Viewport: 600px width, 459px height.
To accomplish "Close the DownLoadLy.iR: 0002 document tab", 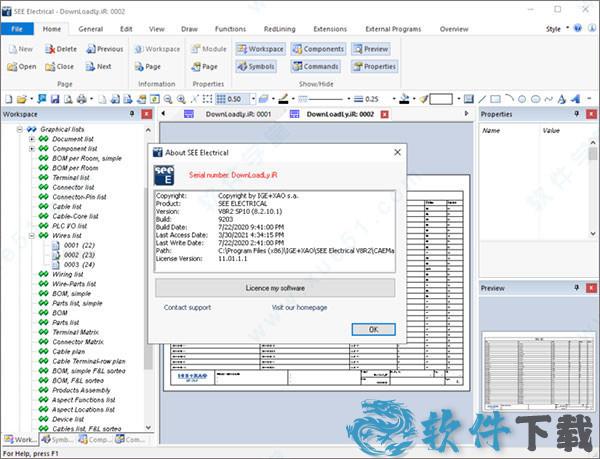I will 385,114.
